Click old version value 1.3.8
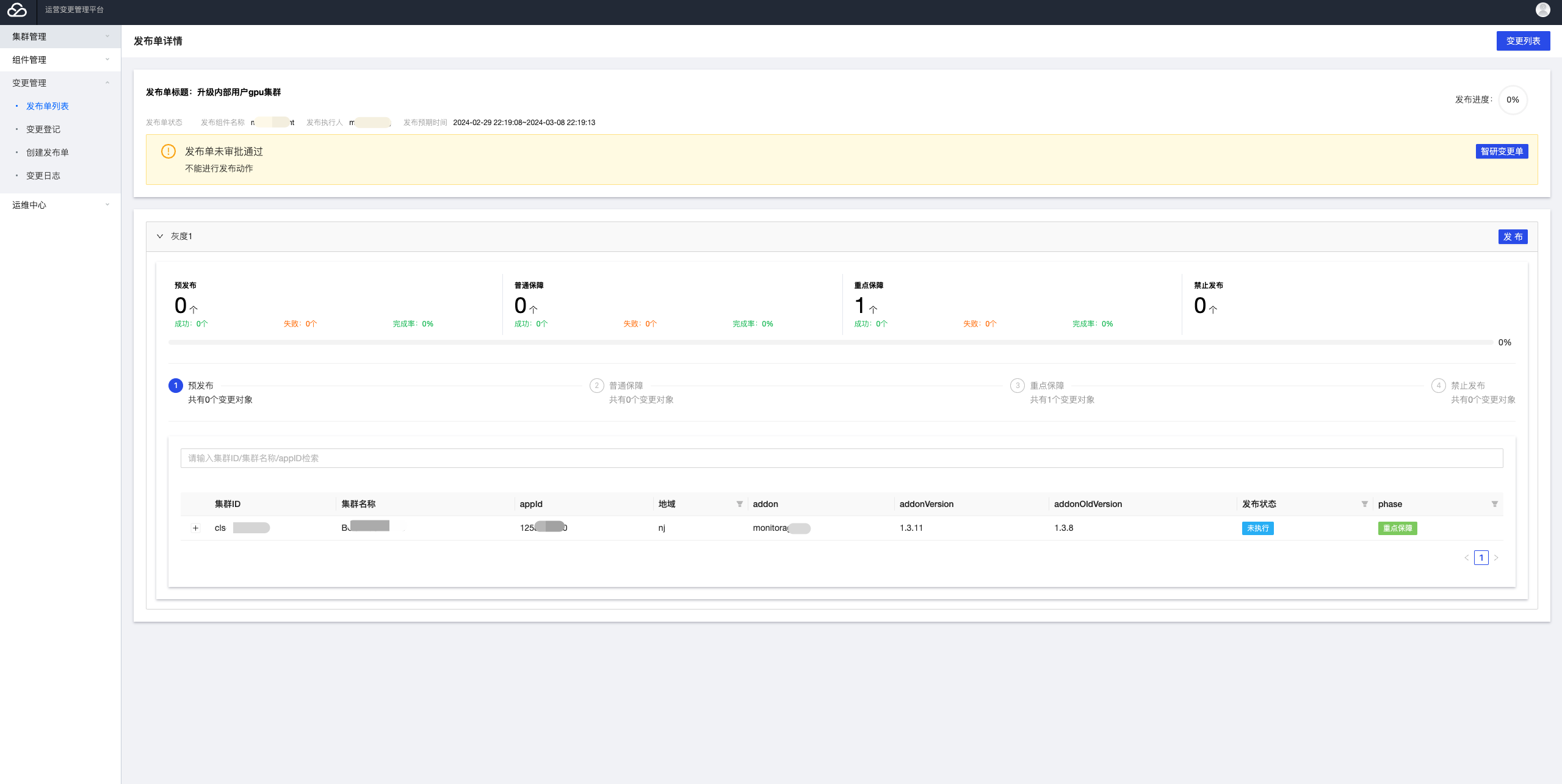Screen dimensions: 1562x784 (x=1063, y=528)
